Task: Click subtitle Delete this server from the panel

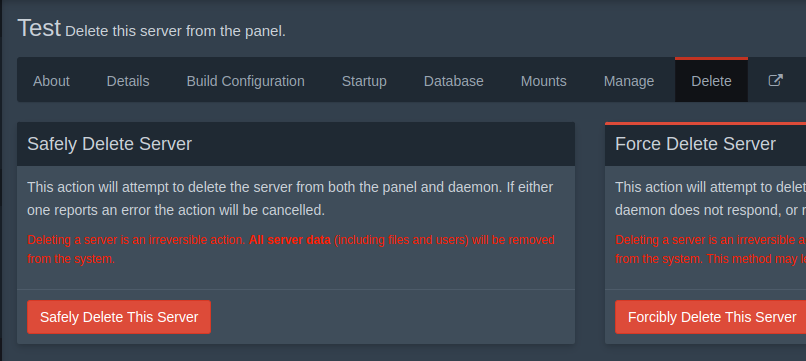Action: 175,31
